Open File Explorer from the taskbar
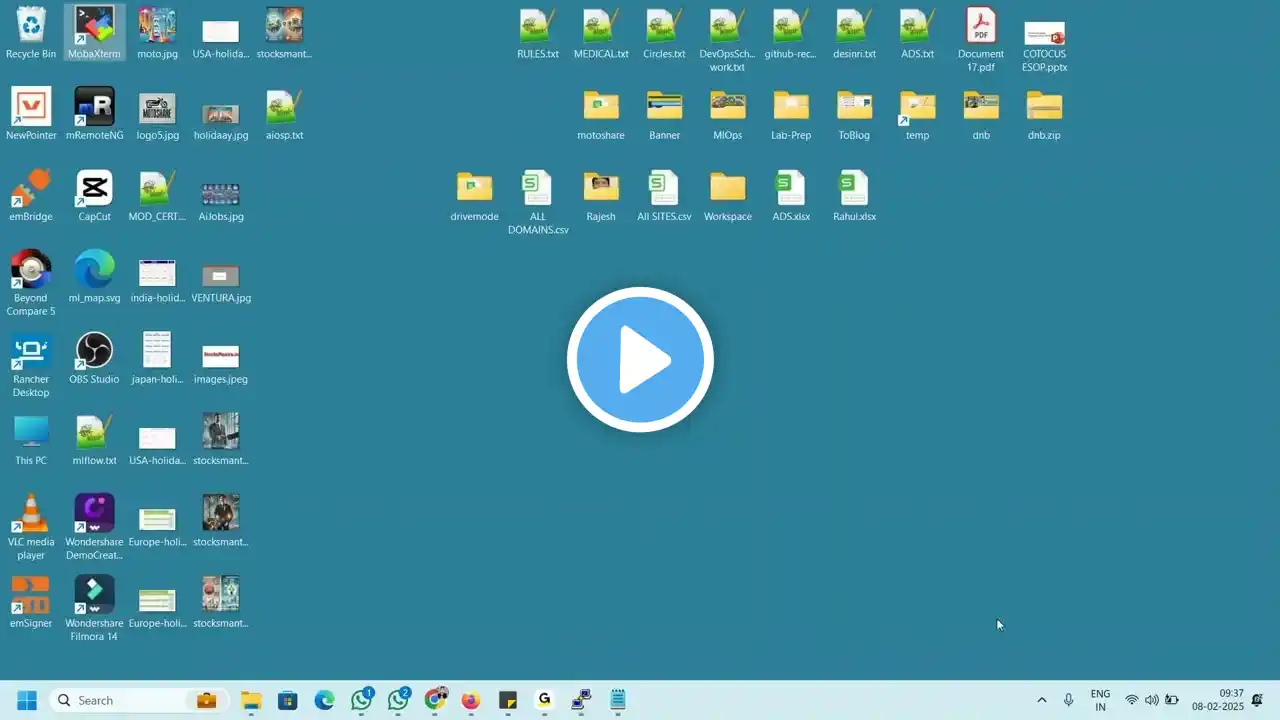This screenshot has width=1280, height=720. (251, 700)
